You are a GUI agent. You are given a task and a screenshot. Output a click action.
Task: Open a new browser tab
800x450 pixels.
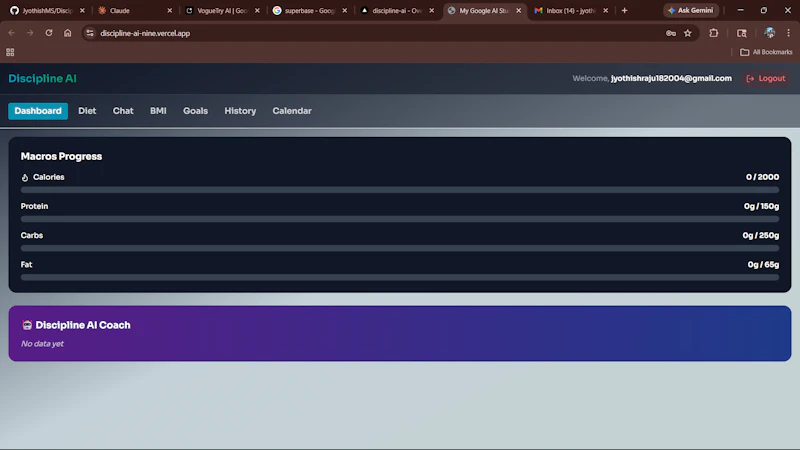pyautogui.click(x=624, y=10)
